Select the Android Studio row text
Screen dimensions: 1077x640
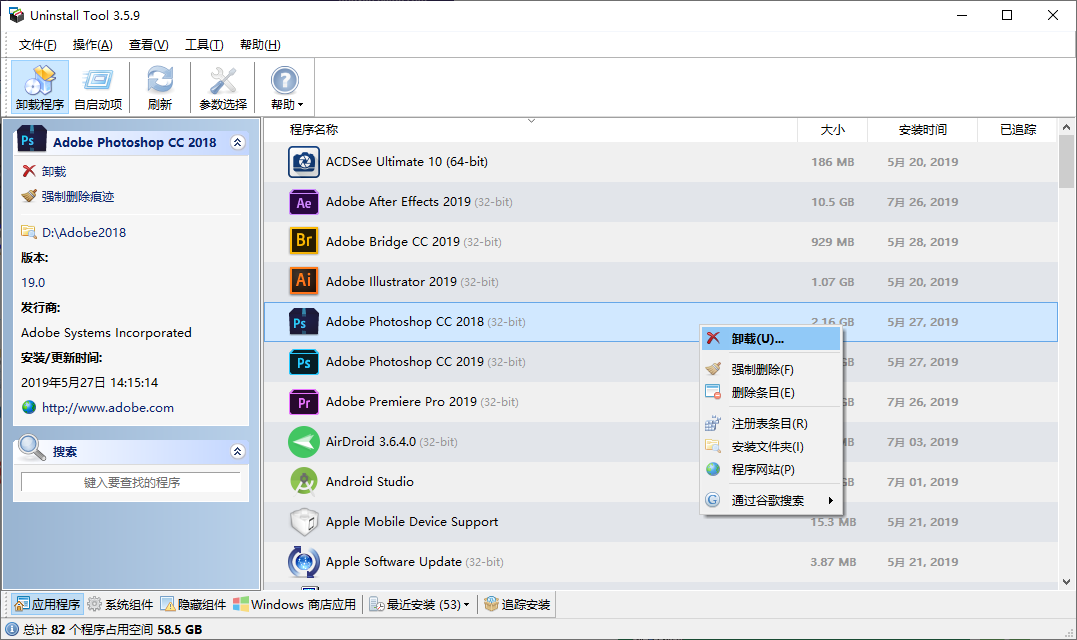[370, 481]
